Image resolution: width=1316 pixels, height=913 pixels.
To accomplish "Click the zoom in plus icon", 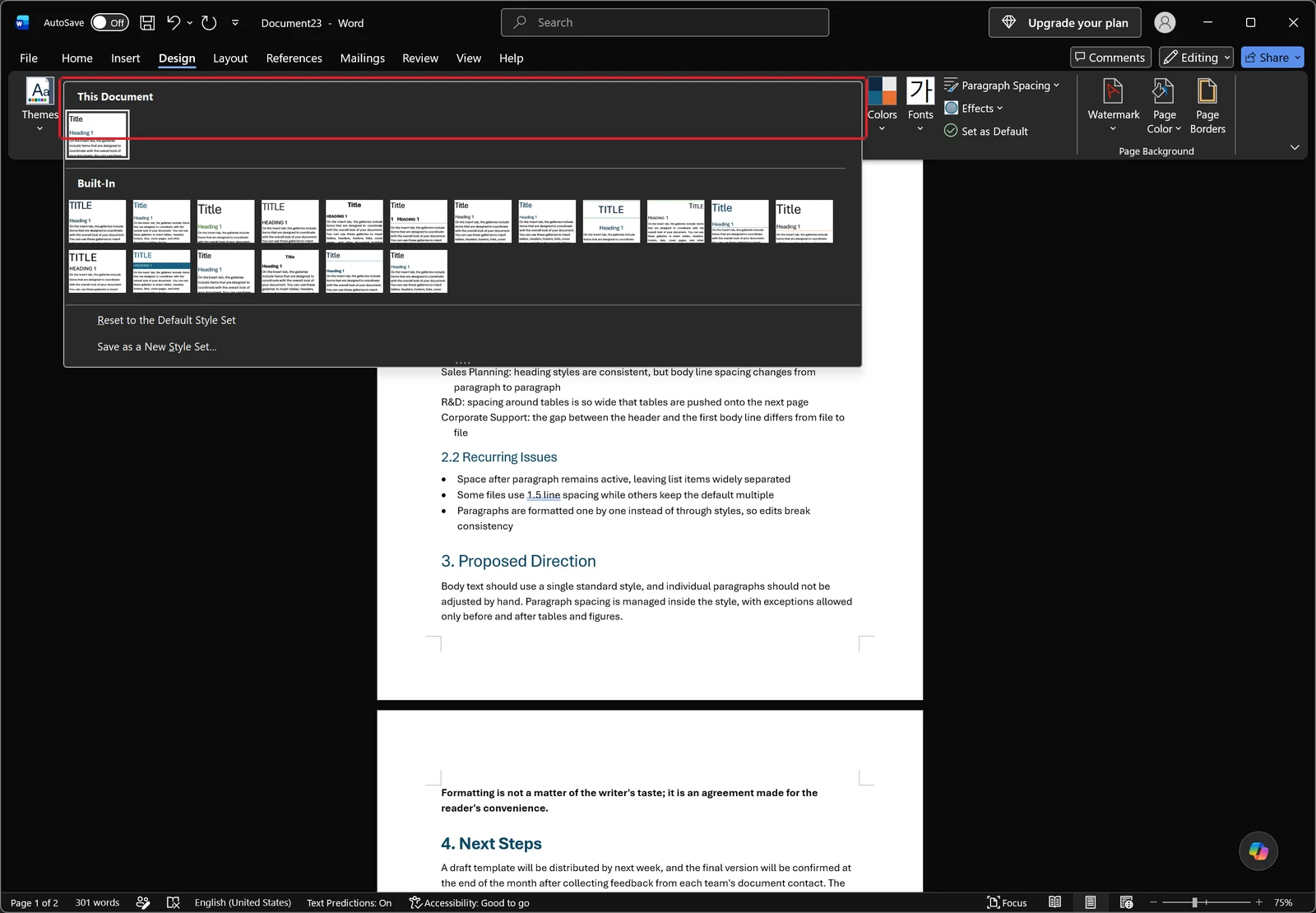I will pyautogui.click(x=1258, y=902).
